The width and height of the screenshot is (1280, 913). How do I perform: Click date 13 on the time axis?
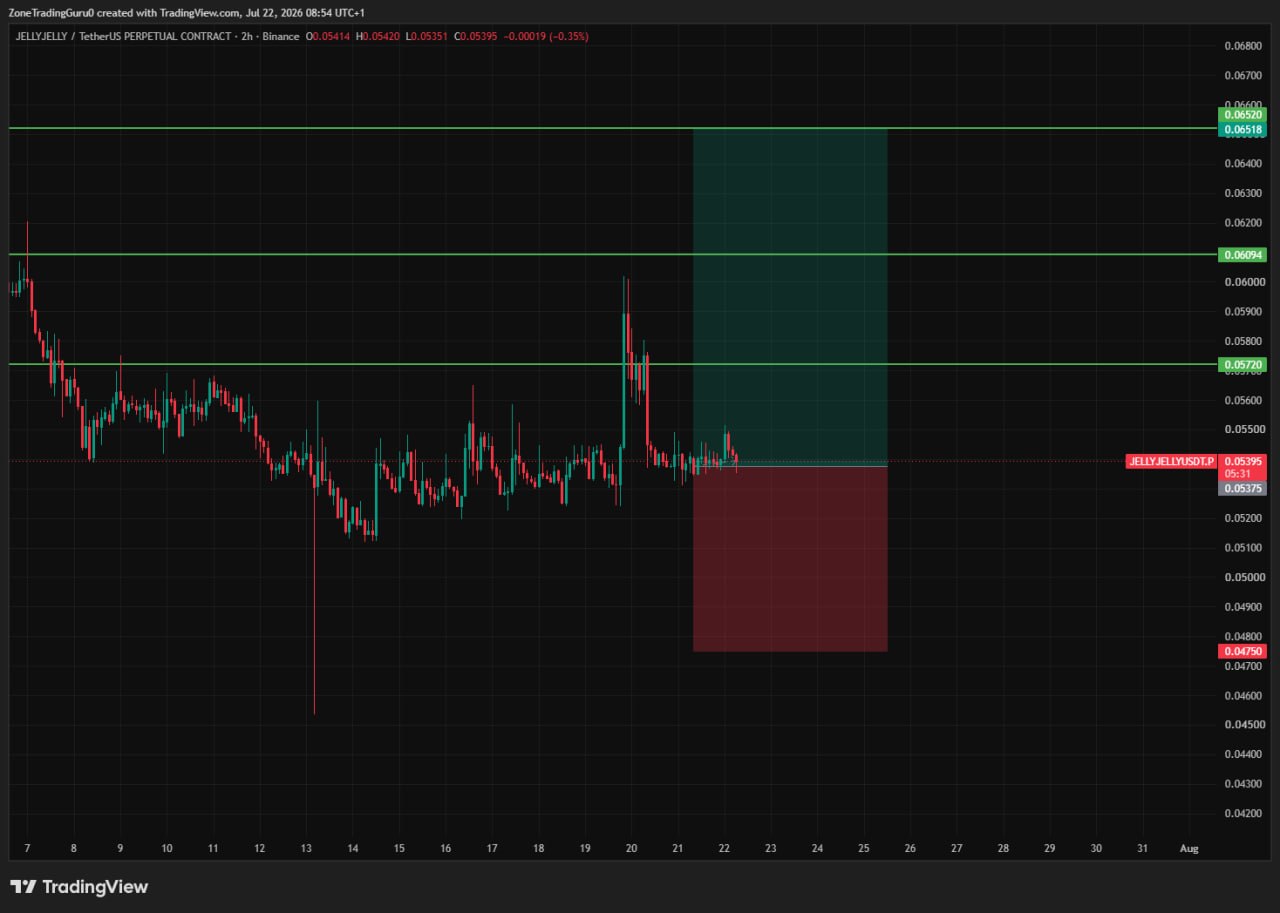(306, 848)
